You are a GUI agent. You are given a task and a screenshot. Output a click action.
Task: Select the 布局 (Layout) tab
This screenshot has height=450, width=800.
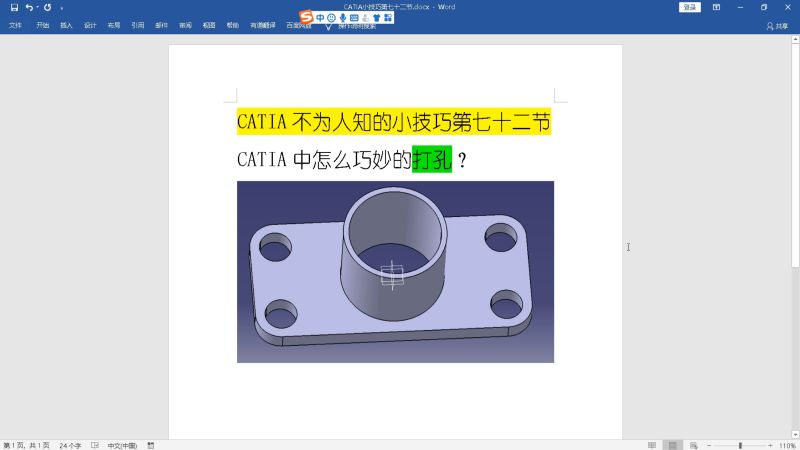tap(114, 26)
